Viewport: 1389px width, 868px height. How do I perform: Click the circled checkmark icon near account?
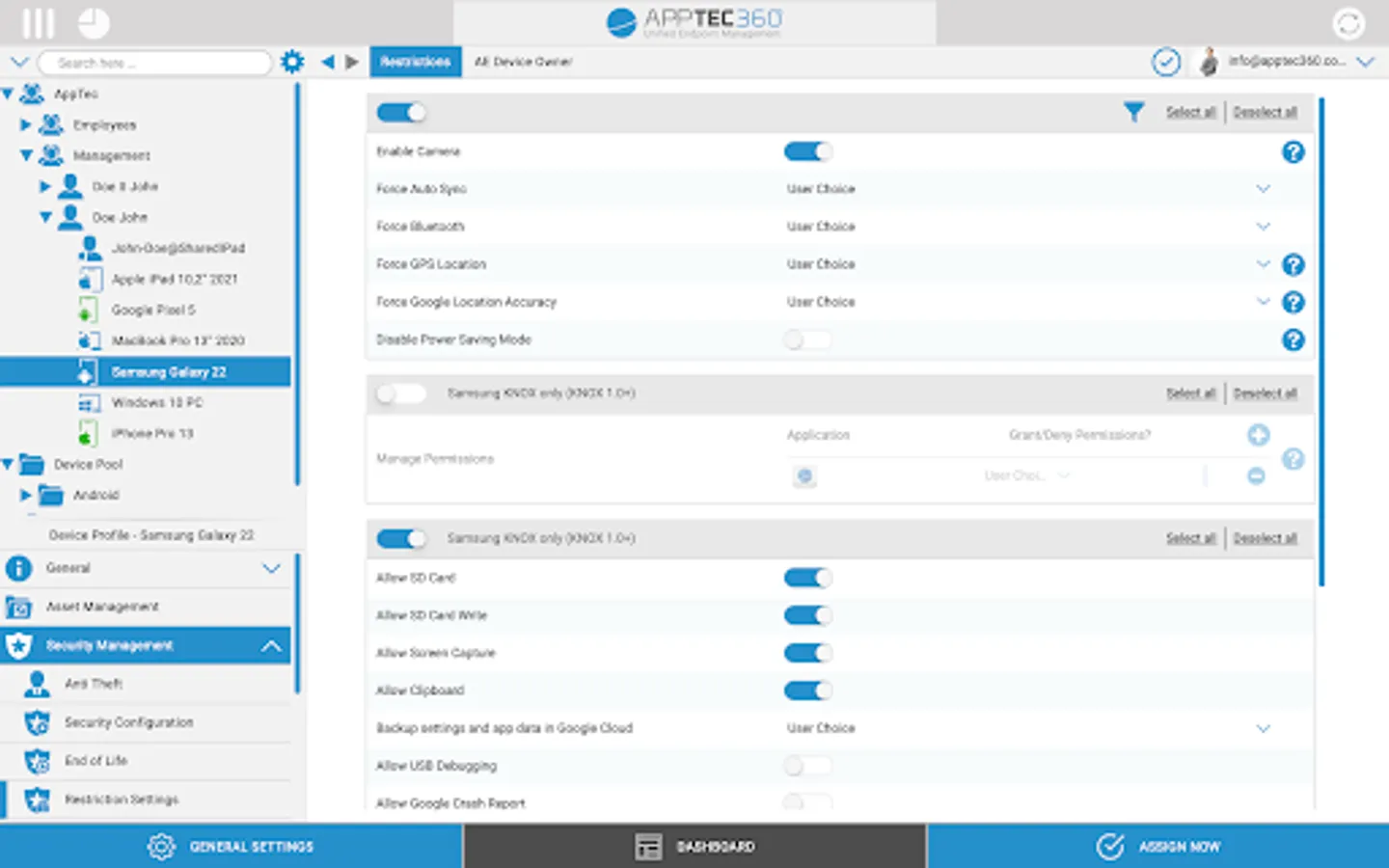pos(1166,62)
